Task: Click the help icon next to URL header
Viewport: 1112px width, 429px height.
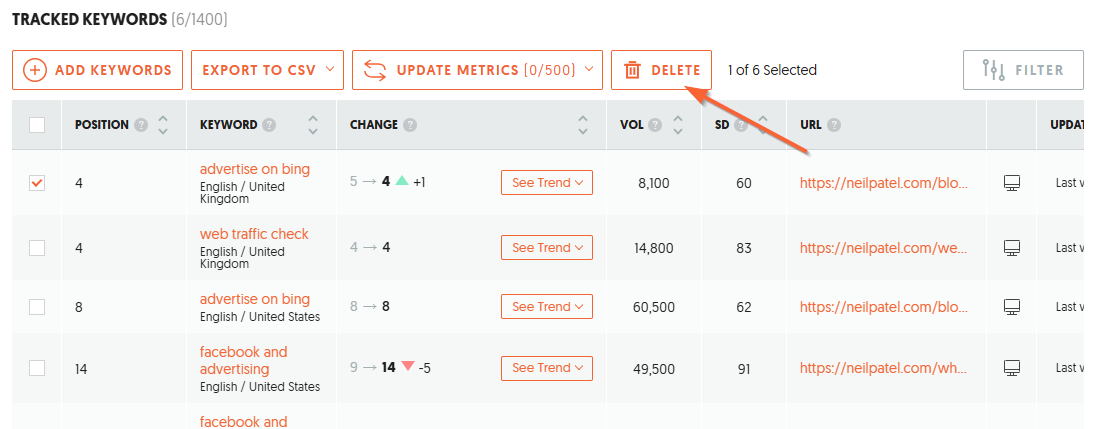Action: 833,125
